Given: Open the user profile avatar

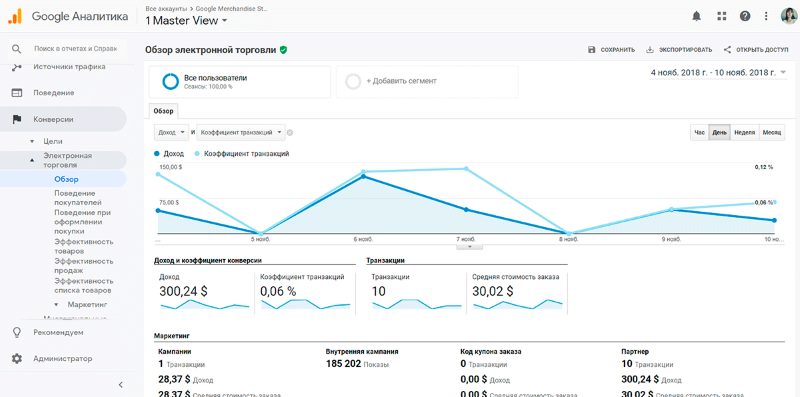Looking at the screenshot, I should click(789, 16).
